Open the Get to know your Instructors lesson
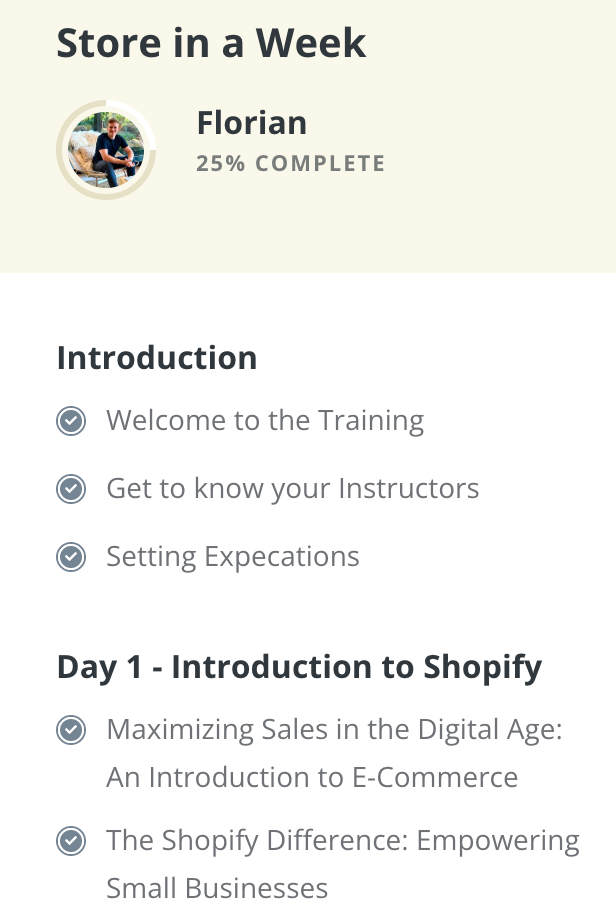The image size is (616, 922). pyautogui.click(x=292, y=489)
